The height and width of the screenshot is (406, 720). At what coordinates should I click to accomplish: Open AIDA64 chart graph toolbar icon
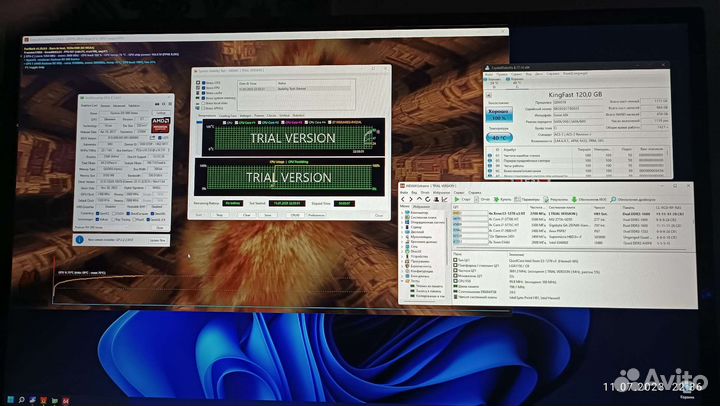(x=444, y=199)
